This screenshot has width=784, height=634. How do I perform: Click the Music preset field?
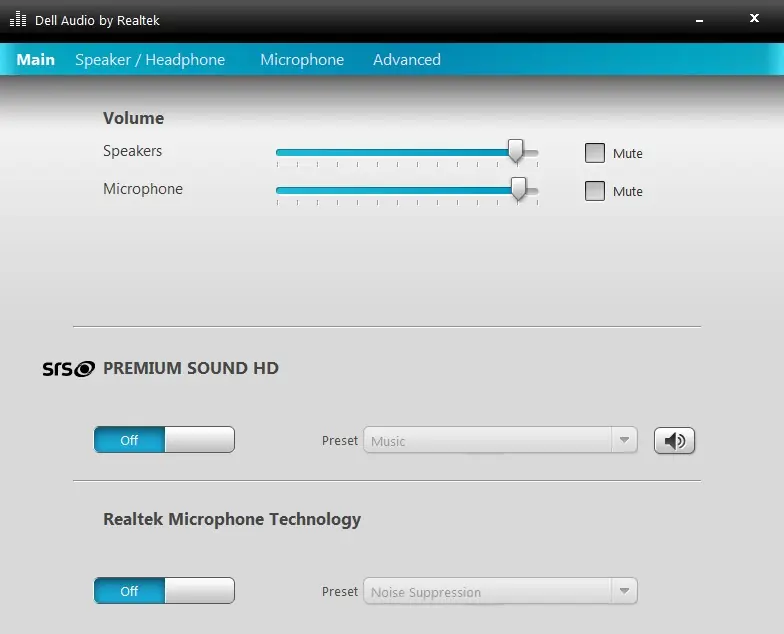pos(500,440)
